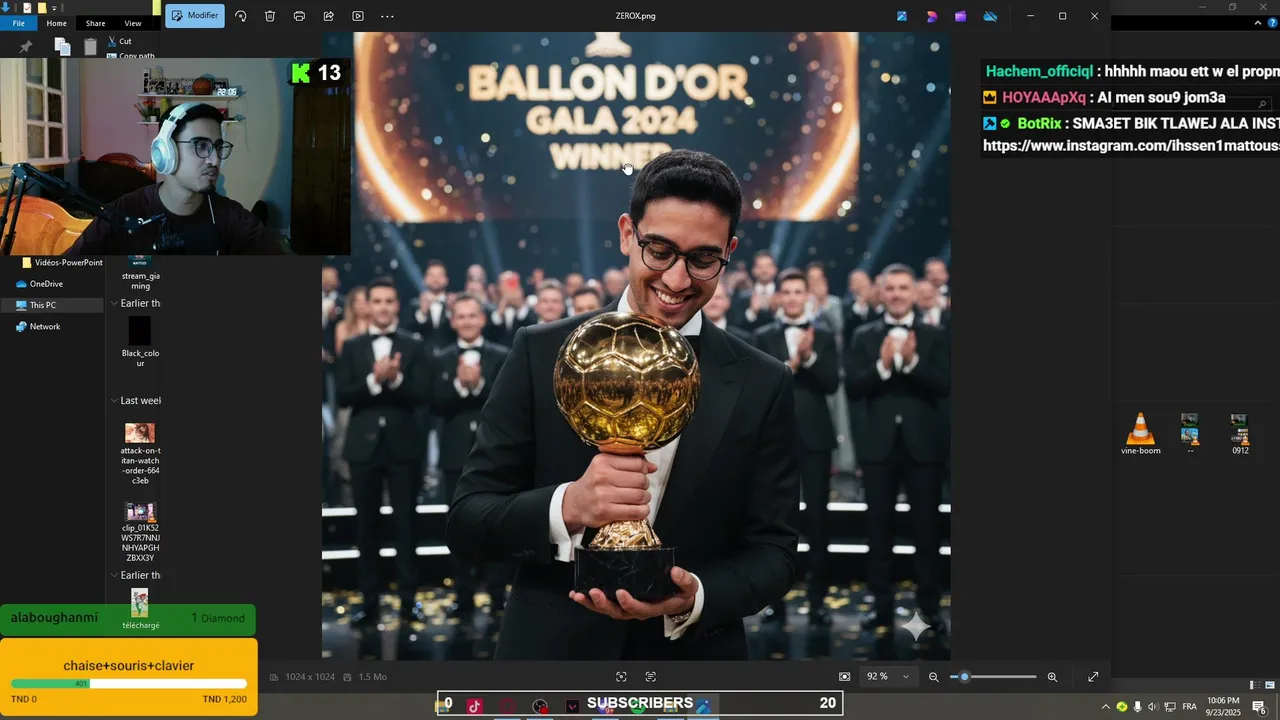
Task: Click the zoom out magnifier icon
Action: tap(933, 677)
